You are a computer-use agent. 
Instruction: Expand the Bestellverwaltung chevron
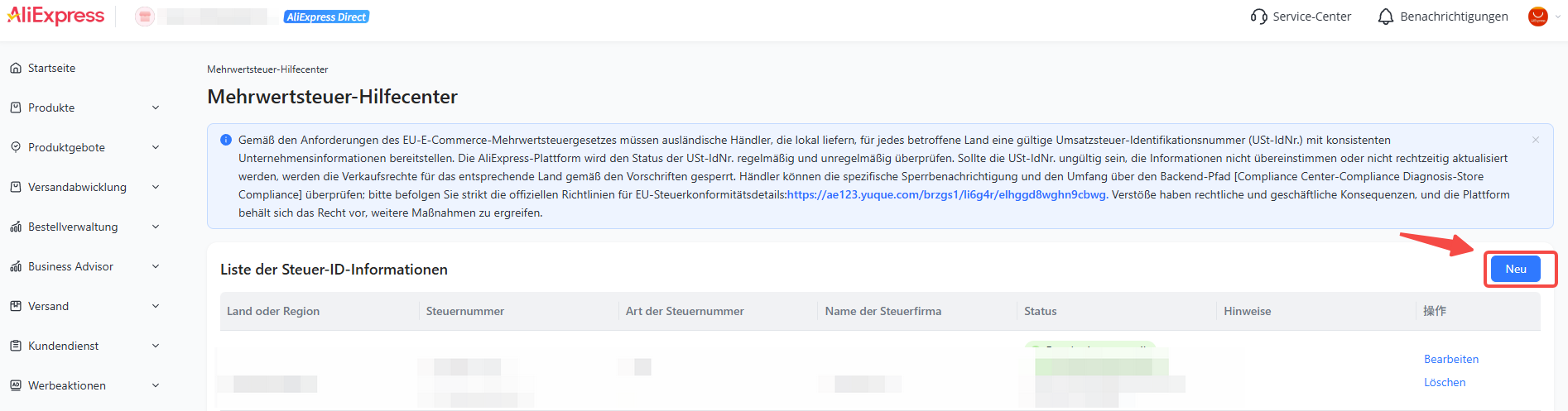(156, 227)
